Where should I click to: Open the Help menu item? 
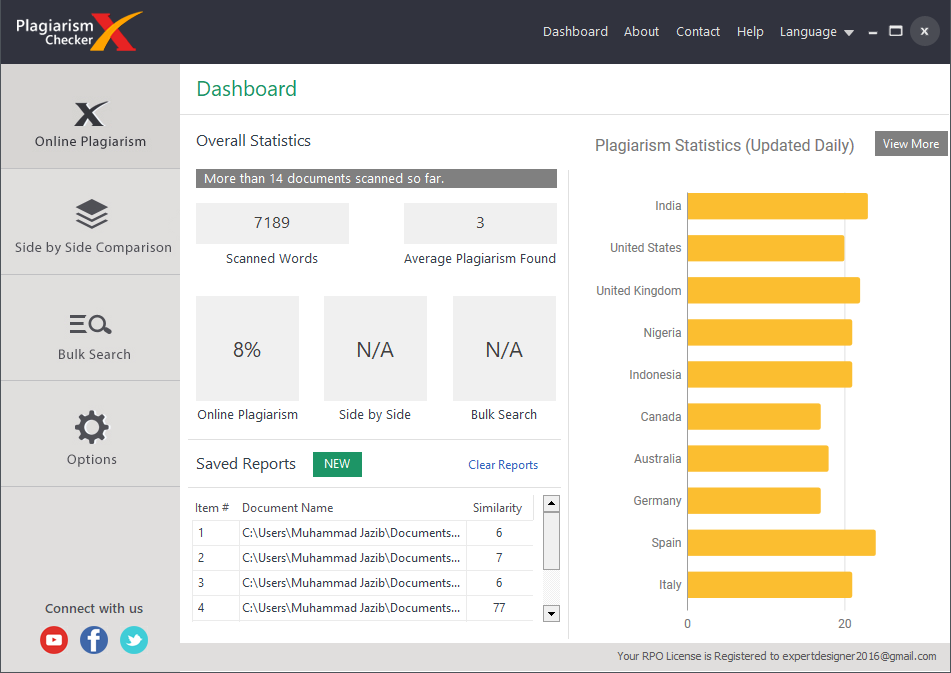point(750,32)
